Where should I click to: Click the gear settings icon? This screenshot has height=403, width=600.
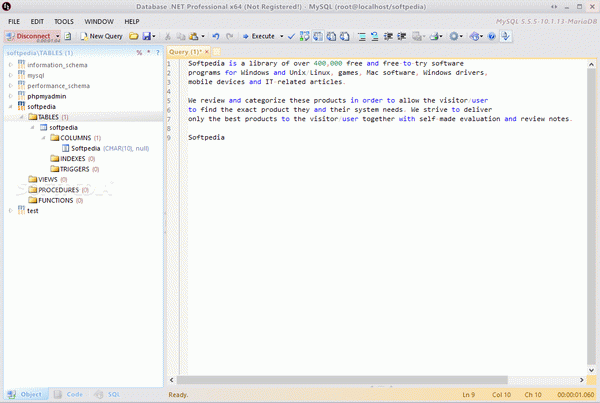coord(453,36)
